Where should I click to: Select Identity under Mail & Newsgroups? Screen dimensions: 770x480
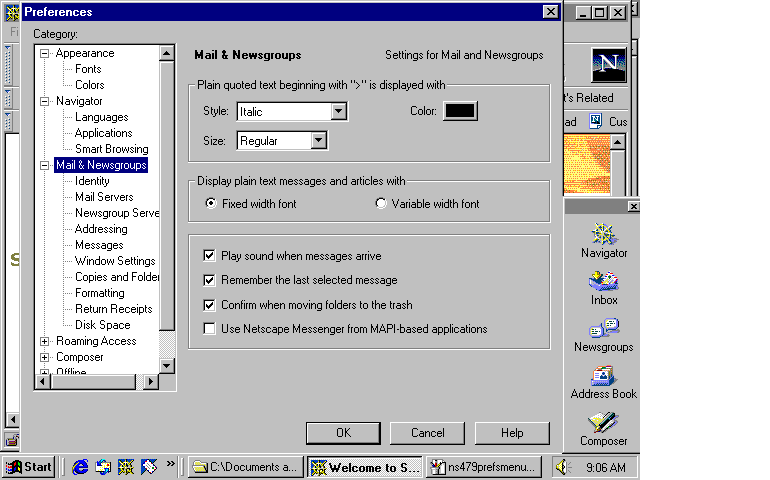click(x=92, y=181)
